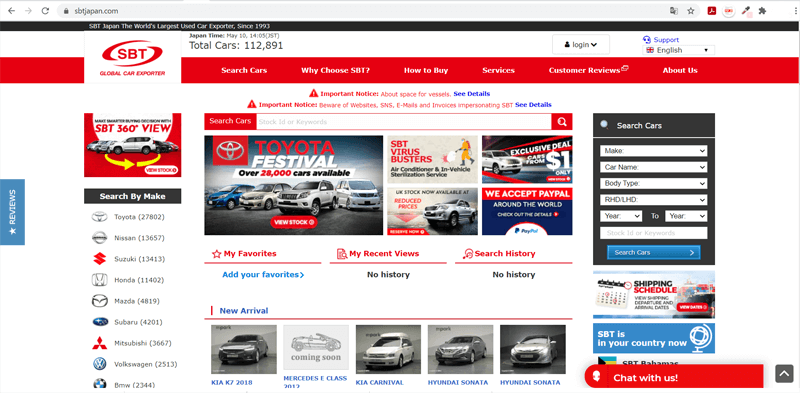Image resolution: width=800 pixels, height=393 pixels.
Task: Click the Search History icon
Action: click(467, 254)
